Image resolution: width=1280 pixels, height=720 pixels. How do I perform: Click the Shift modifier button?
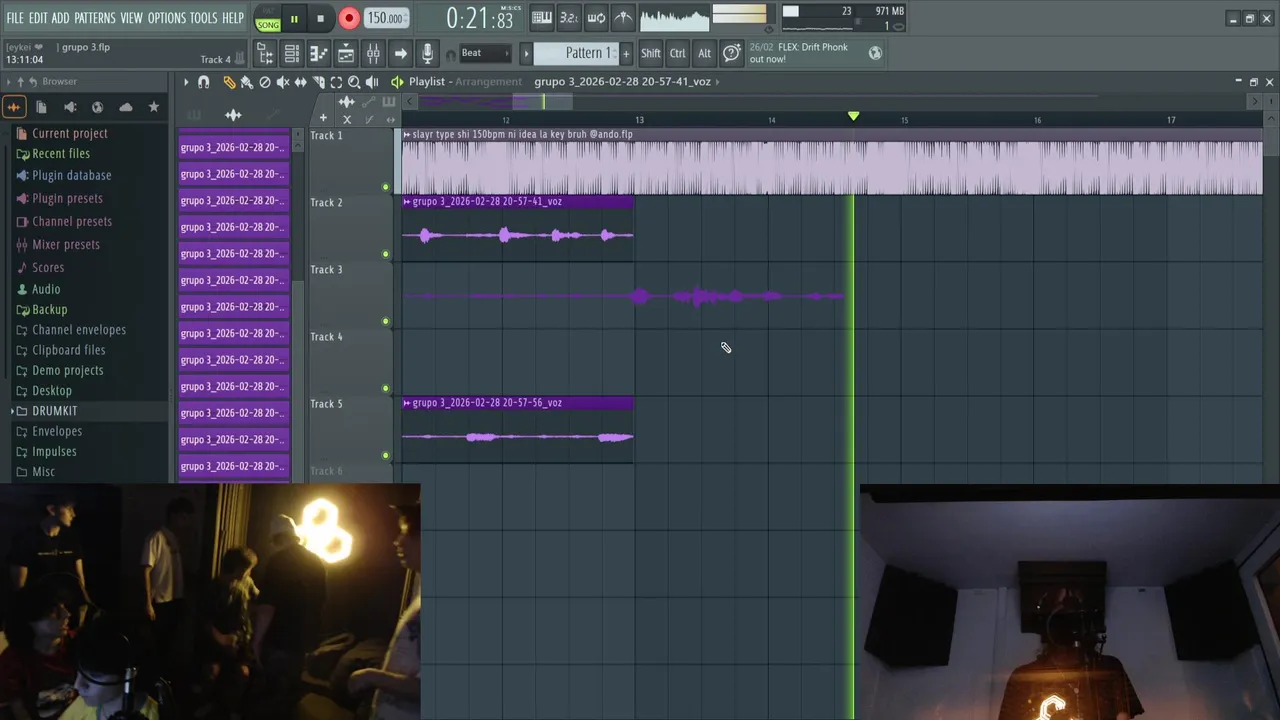[651, 53]
